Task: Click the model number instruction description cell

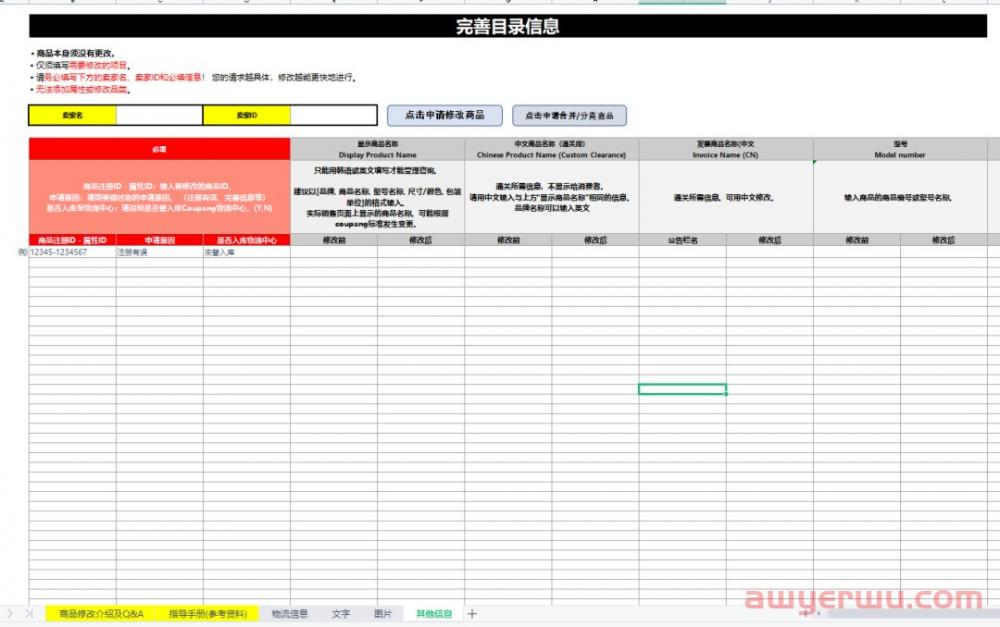Action: coord(900,197)
